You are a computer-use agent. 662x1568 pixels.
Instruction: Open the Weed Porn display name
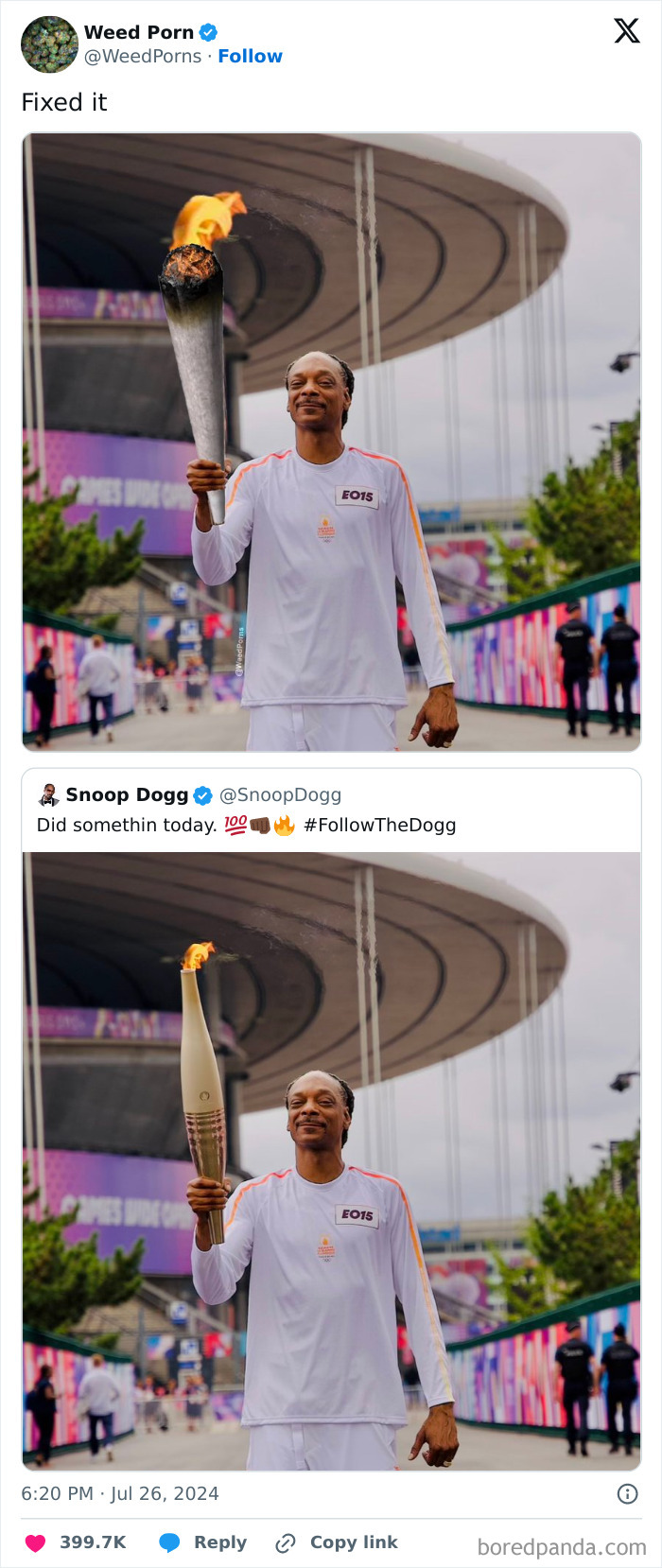139,32
